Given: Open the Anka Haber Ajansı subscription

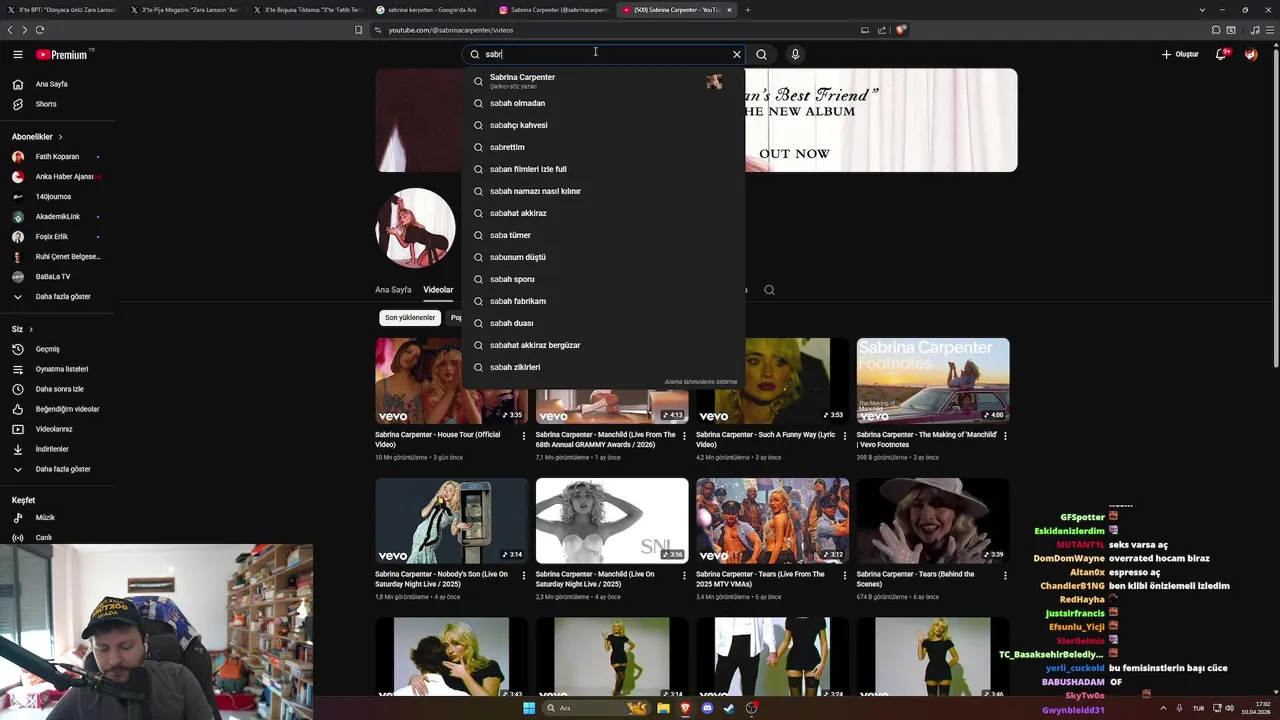Looking at the screenshot, I should 57,177.
